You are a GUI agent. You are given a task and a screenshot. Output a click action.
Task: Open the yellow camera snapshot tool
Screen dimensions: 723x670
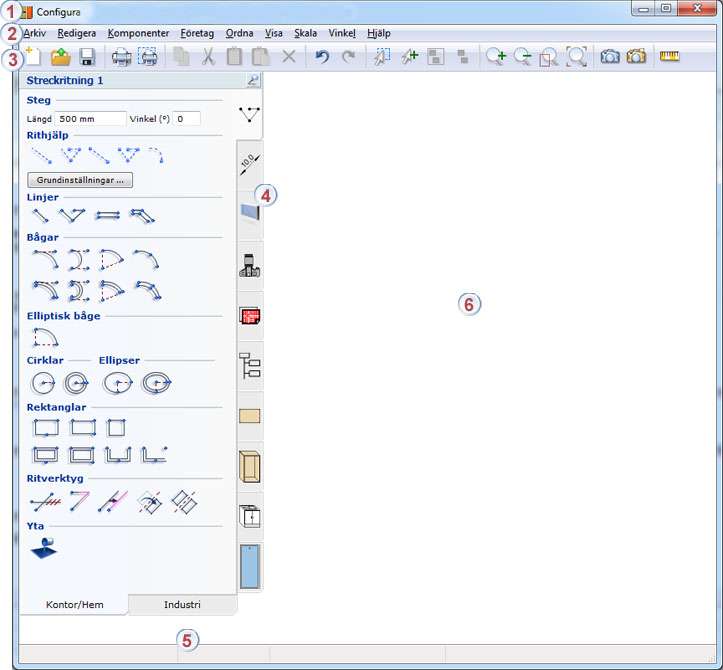tap(636, 56)
